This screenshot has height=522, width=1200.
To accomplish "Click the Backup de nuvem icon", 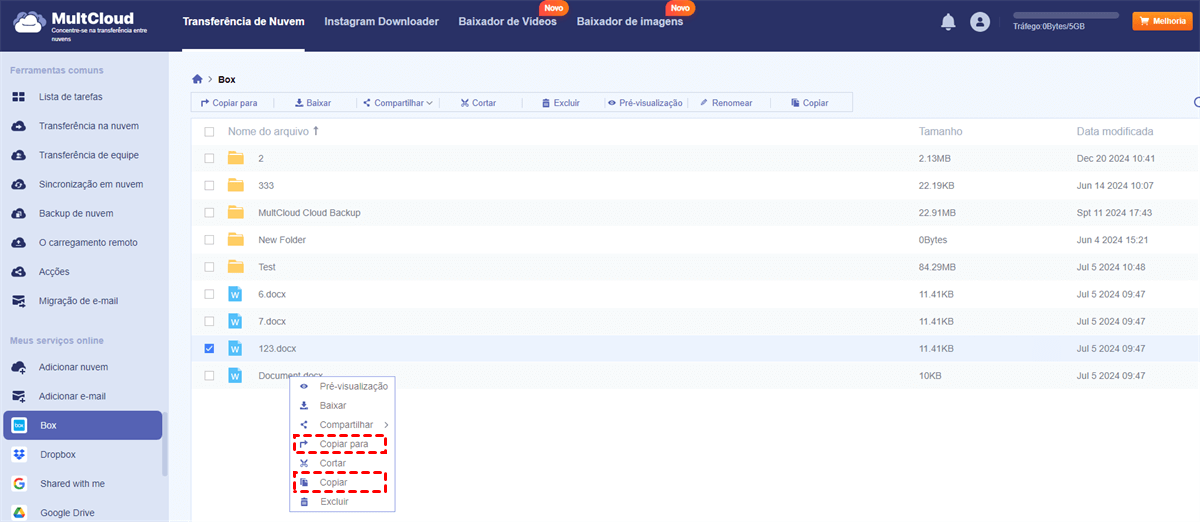I will tap(18, 213).
